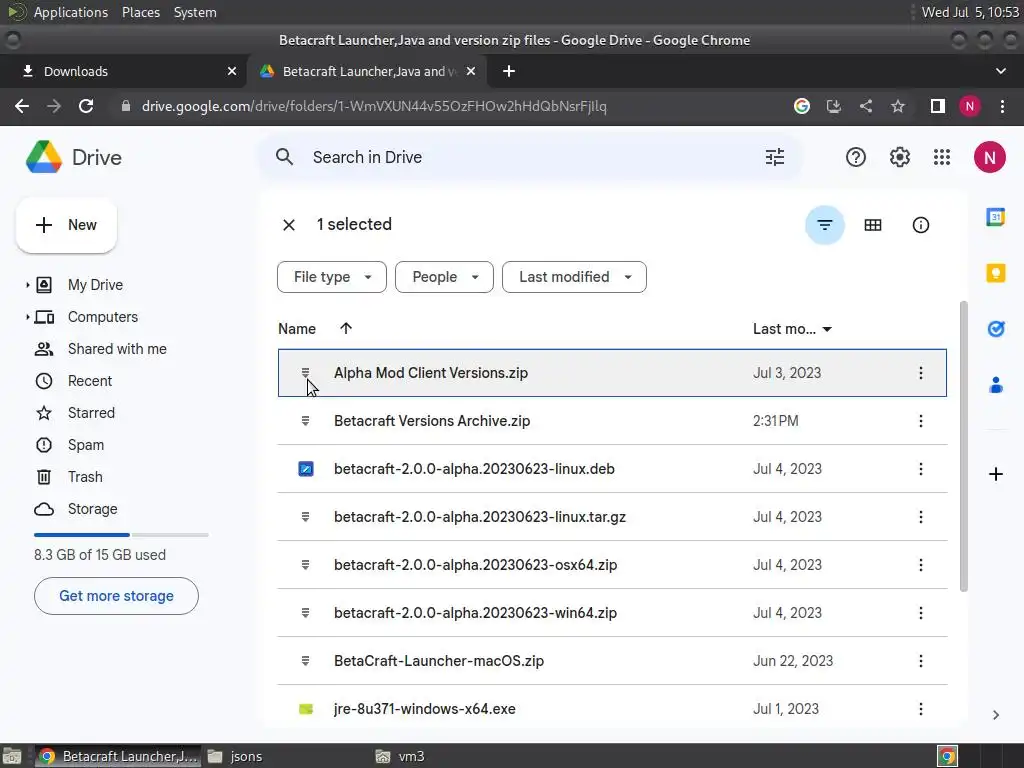Open more actions for jre-8u371-windows-x64.exe
This screenshot has height=768, width=1024.
(x=920, y=709)
